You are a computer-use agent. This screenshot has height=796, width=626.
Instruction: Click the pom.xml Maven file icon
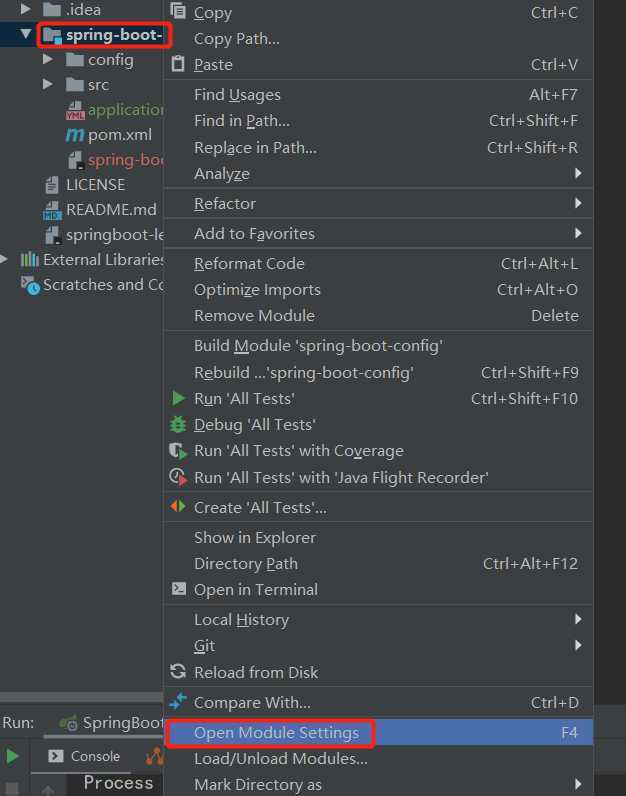[x=75, y=135]
